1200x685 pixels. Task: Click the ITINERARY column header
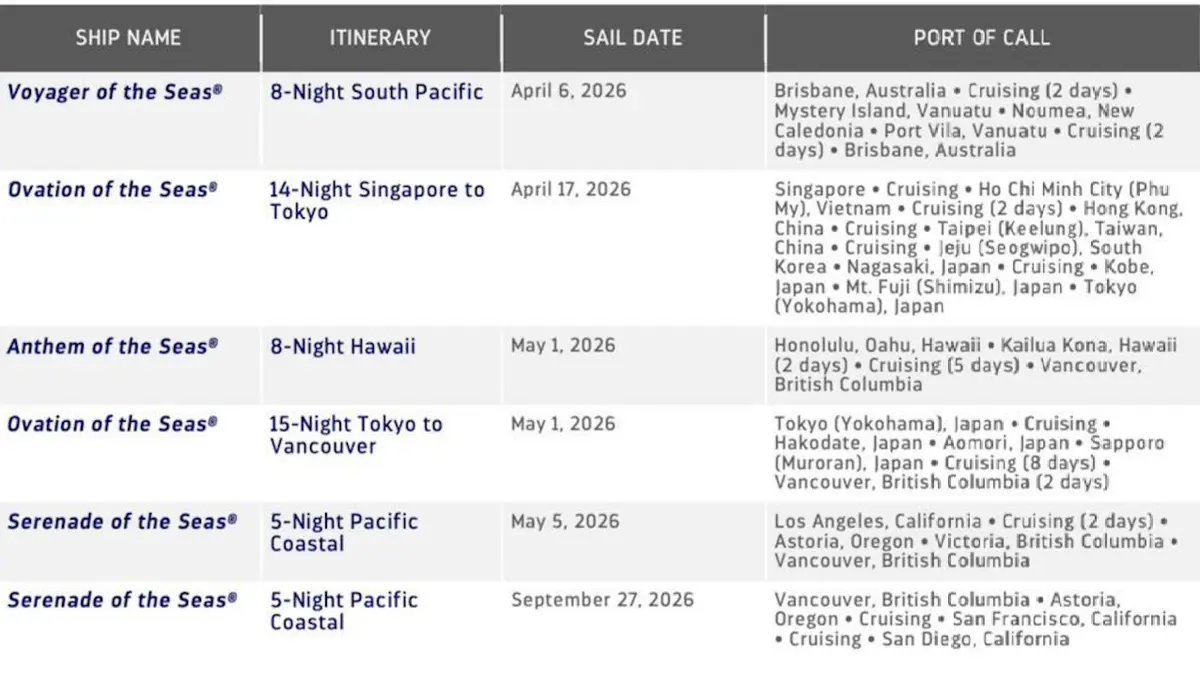[x=380, y=38]
